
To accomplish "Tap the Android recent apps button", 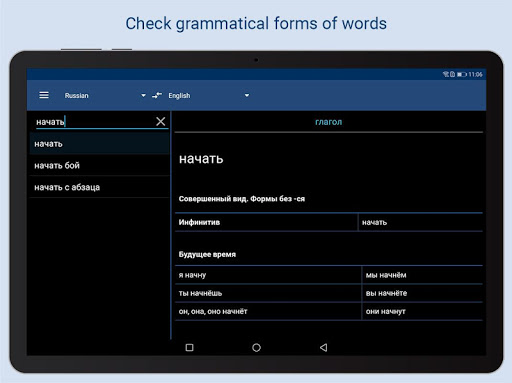I will pos(189,348).
